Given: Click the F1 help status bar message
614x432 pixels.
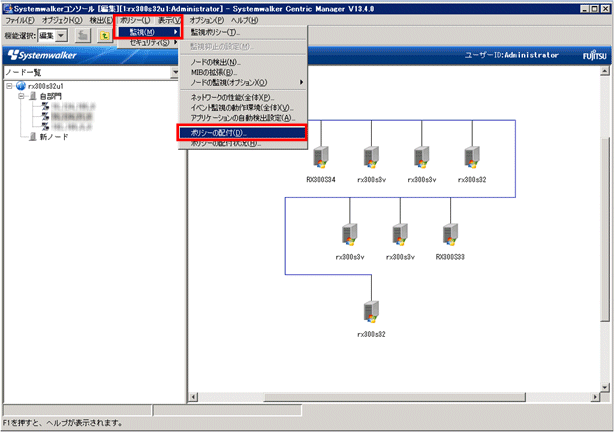Looking at the screenshot, I should click(63, 423).
